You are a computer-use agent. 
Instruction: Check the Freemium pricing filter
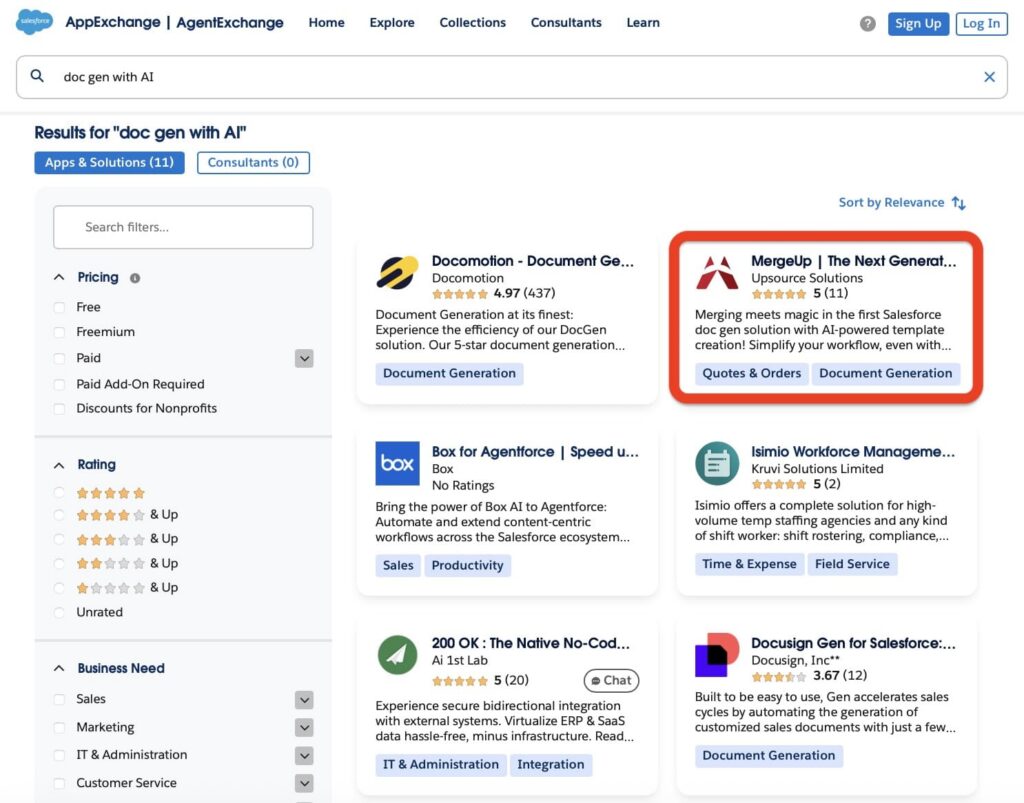click(59, 332)
